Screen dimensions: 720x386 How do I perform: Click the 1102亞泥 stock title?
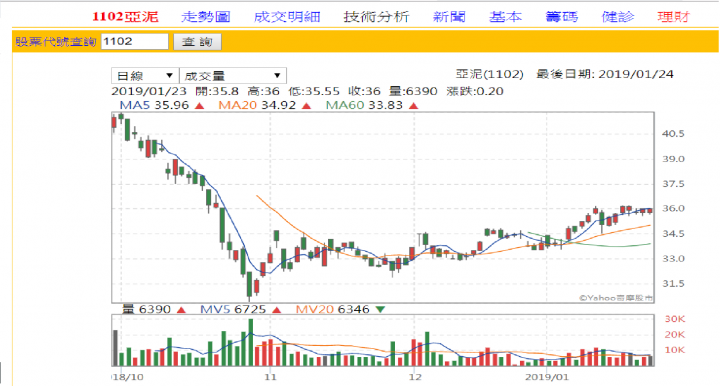(x=125, y=17)
